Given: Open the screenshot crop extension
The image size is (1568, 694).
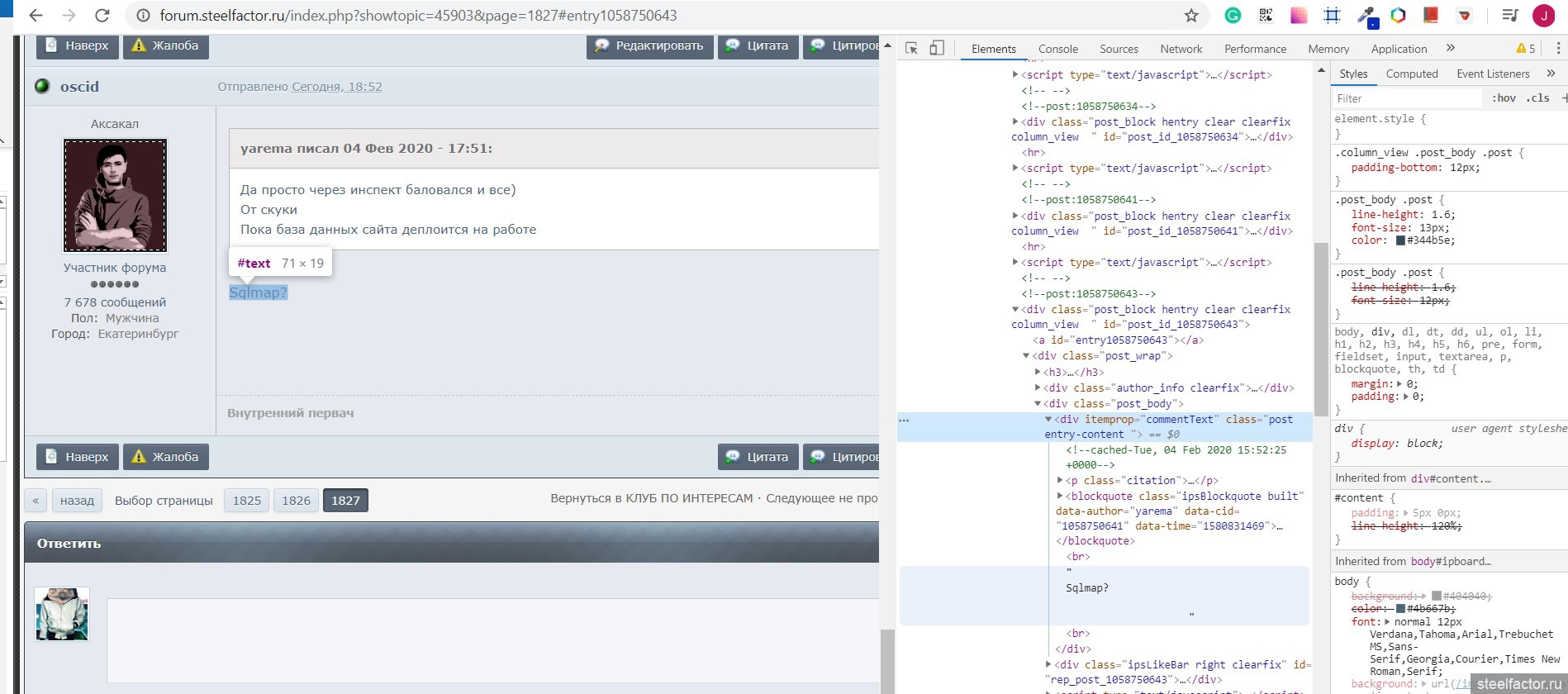Looking at the screenshot, I should (x=1332, y=16).
